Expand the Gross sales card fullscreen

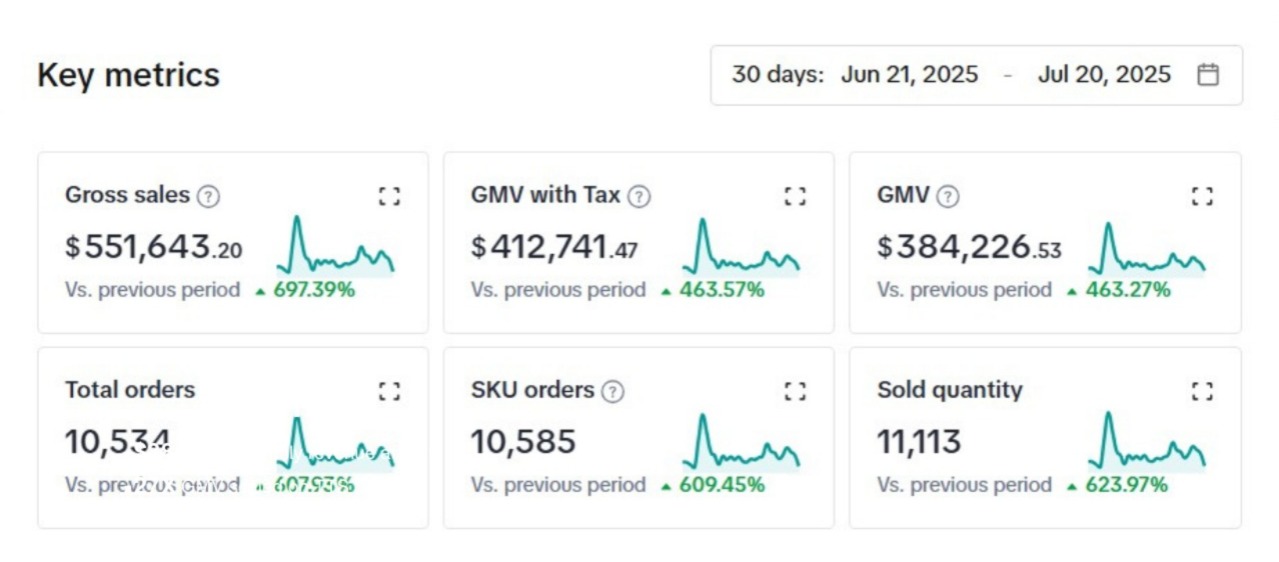[389, 196]
